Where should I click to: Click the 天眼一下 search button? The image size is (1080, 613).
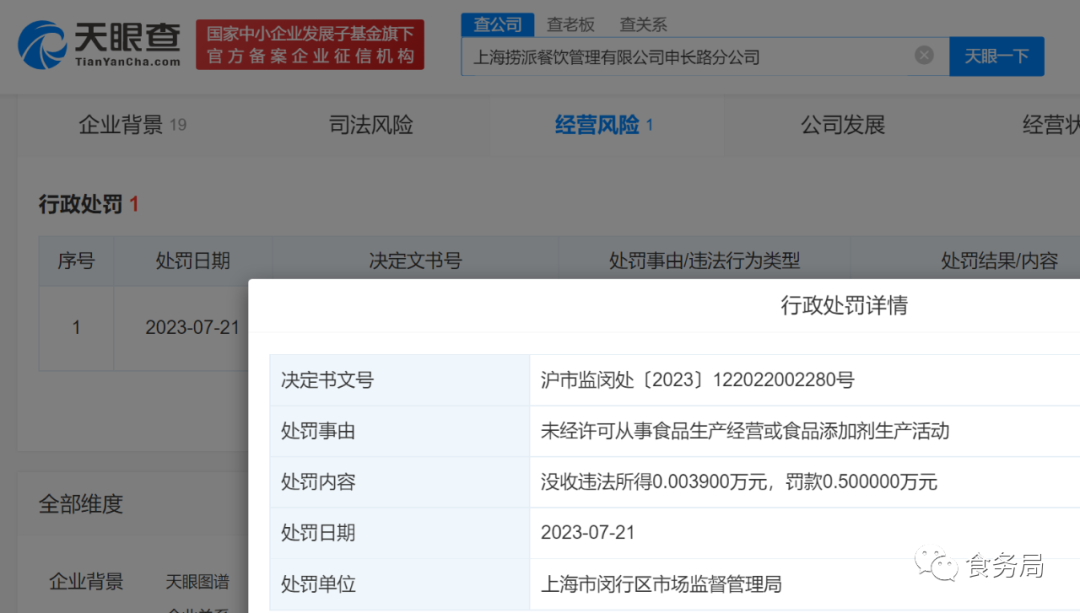pos(997,56)
